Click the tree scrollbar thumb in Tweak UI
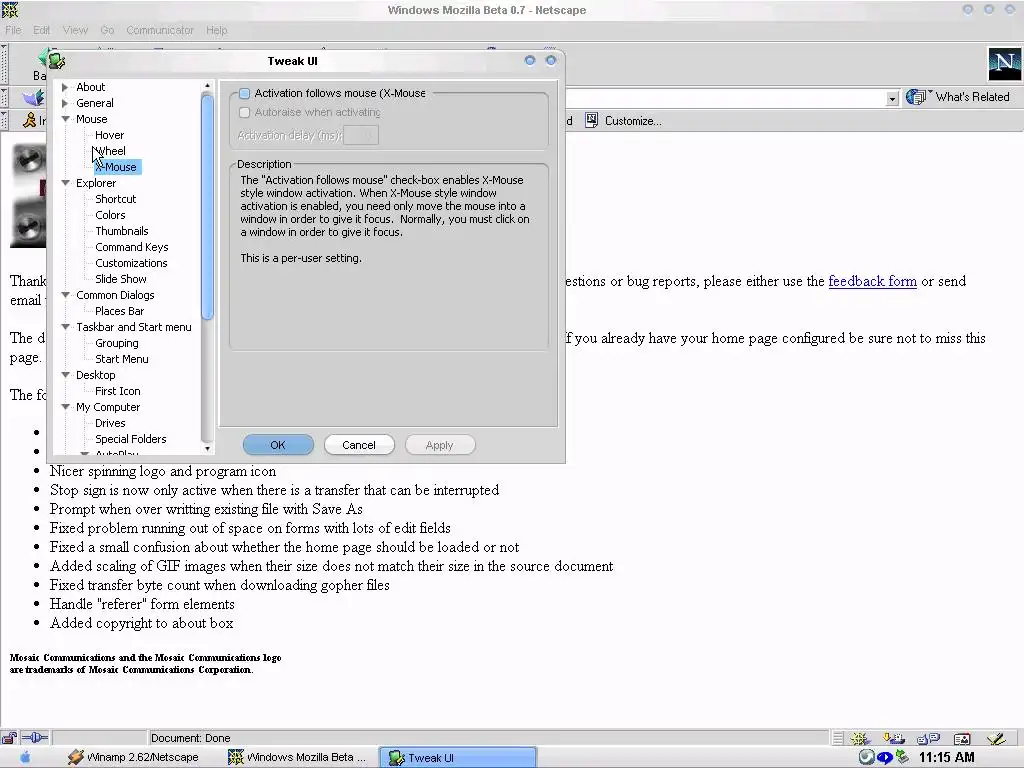 pyautogui.click(x=207, y=208)
